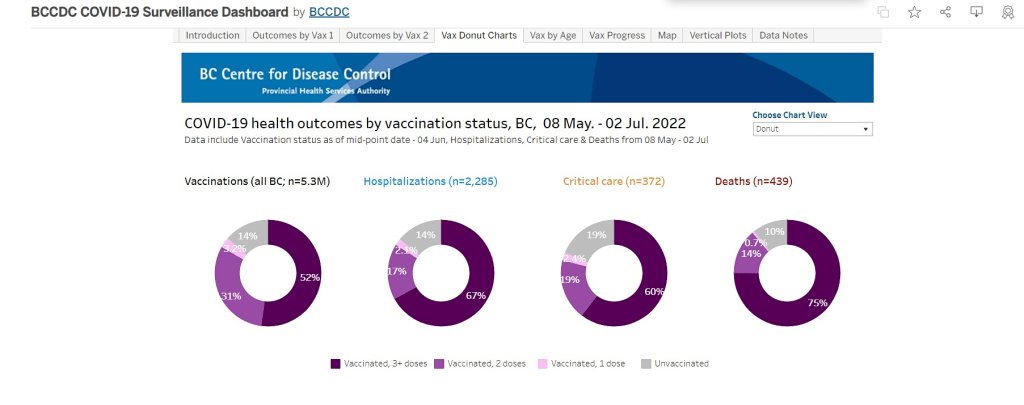Switch to the Introduction tab

click(213, 35)
